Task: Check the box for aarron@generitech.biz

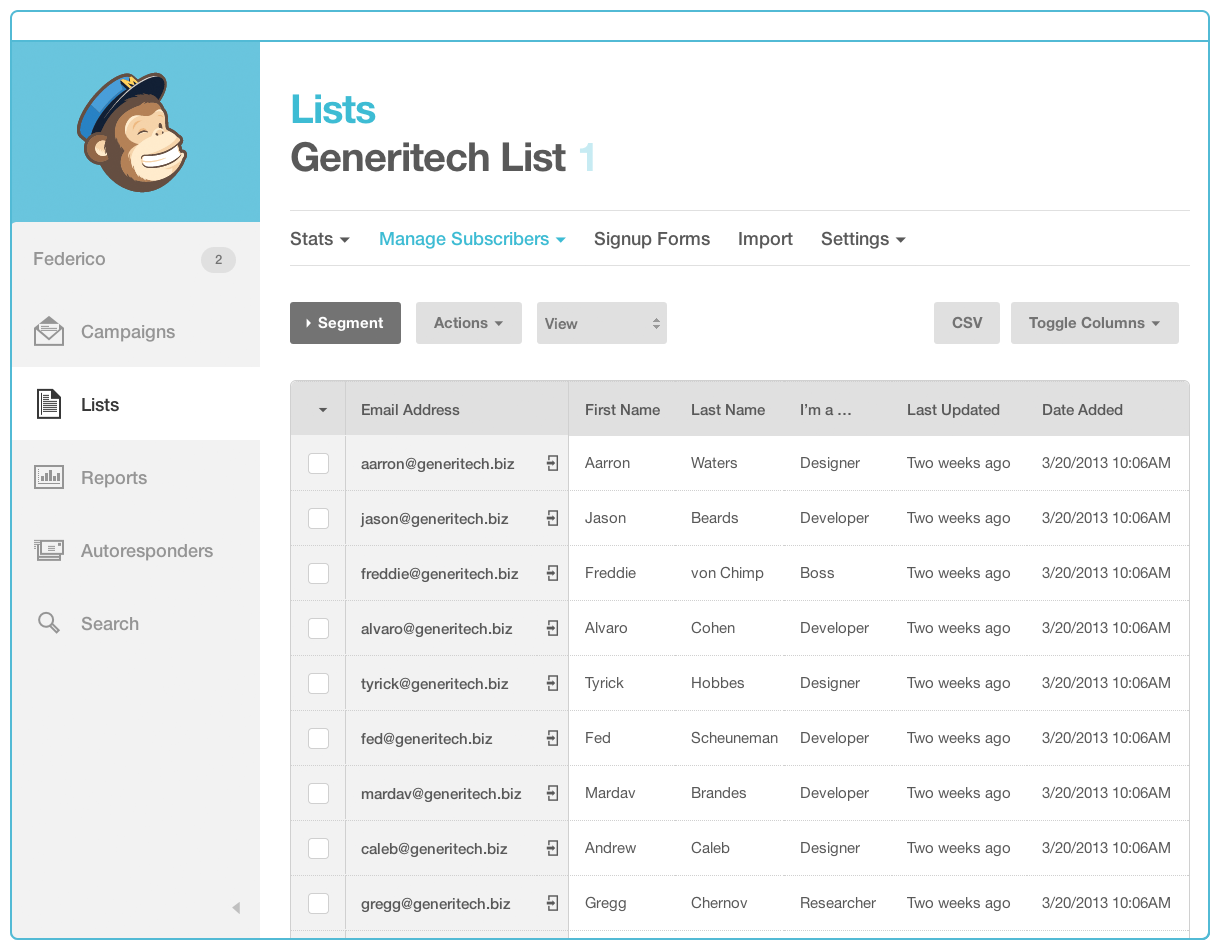Action: [x=318, y=463]
